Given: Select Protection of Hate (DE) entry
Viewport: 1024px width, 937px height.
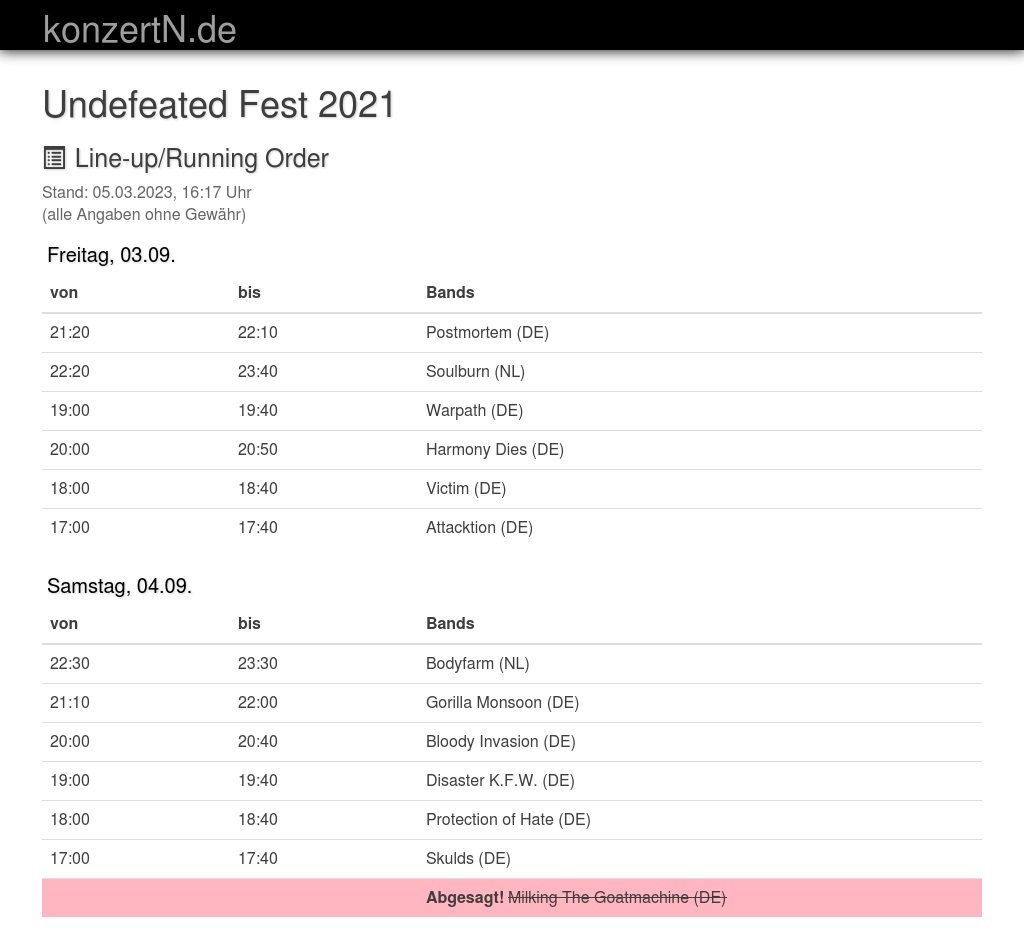Looking at the screenshot, I should (x=508, y=819).
